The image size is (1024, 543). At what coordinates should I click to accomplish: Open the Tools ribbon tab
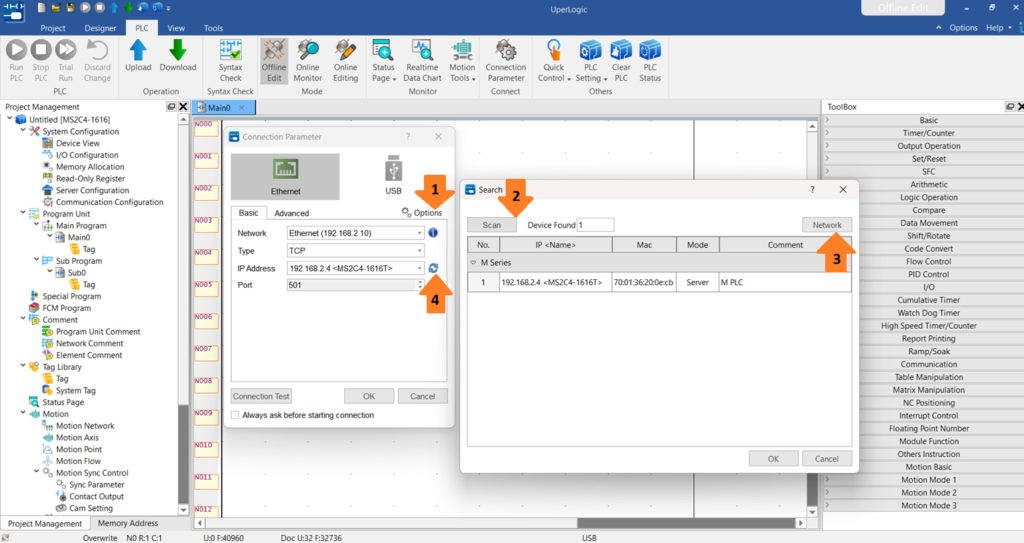point(213,28)
